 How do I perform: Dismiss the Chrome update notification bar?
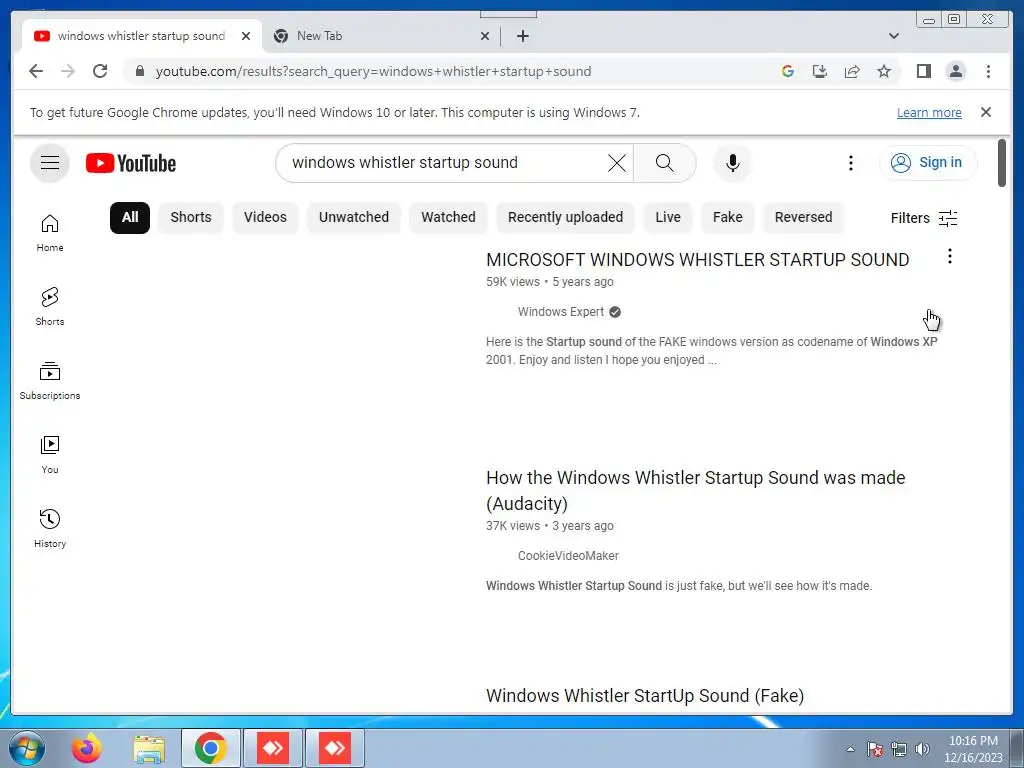(986, 112)
